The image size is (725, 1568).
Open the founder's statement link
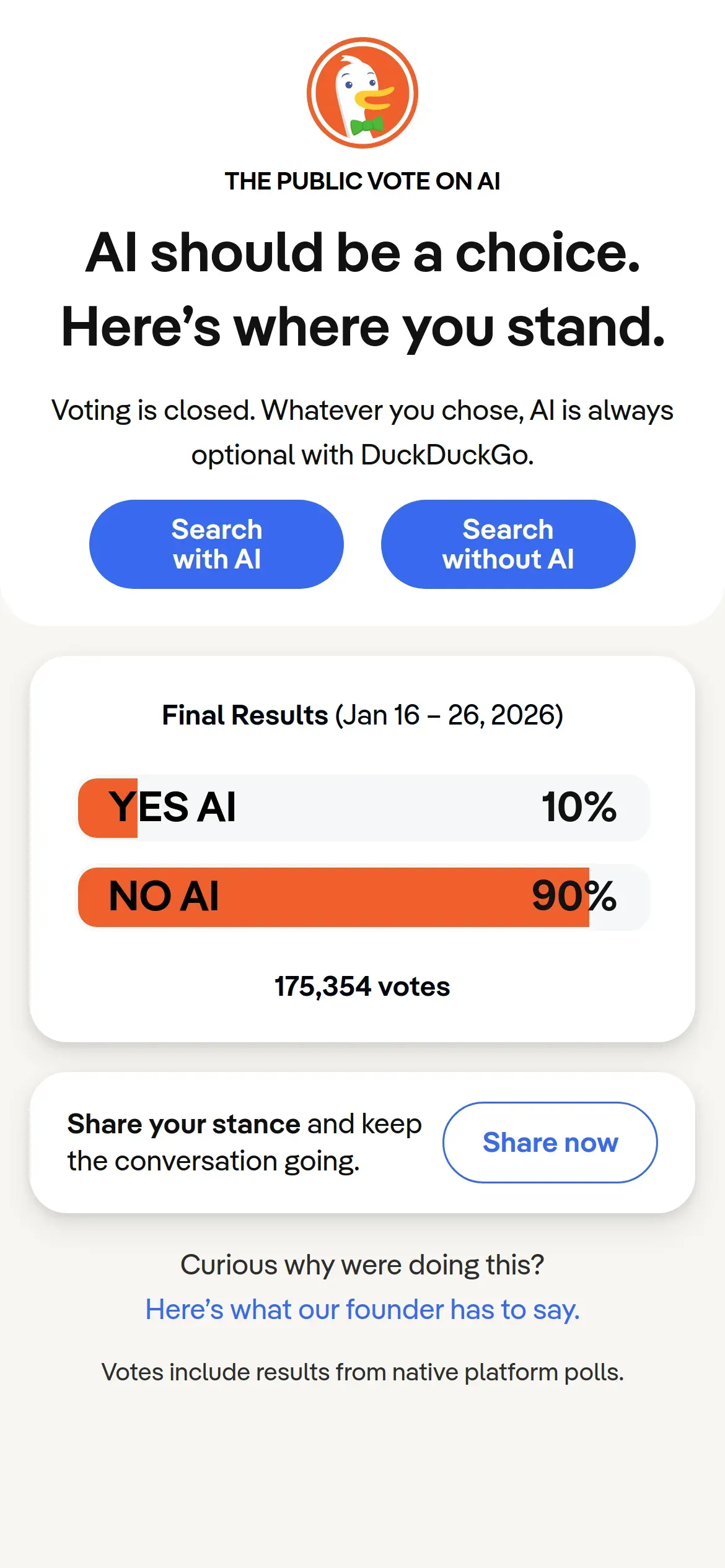362,1309
